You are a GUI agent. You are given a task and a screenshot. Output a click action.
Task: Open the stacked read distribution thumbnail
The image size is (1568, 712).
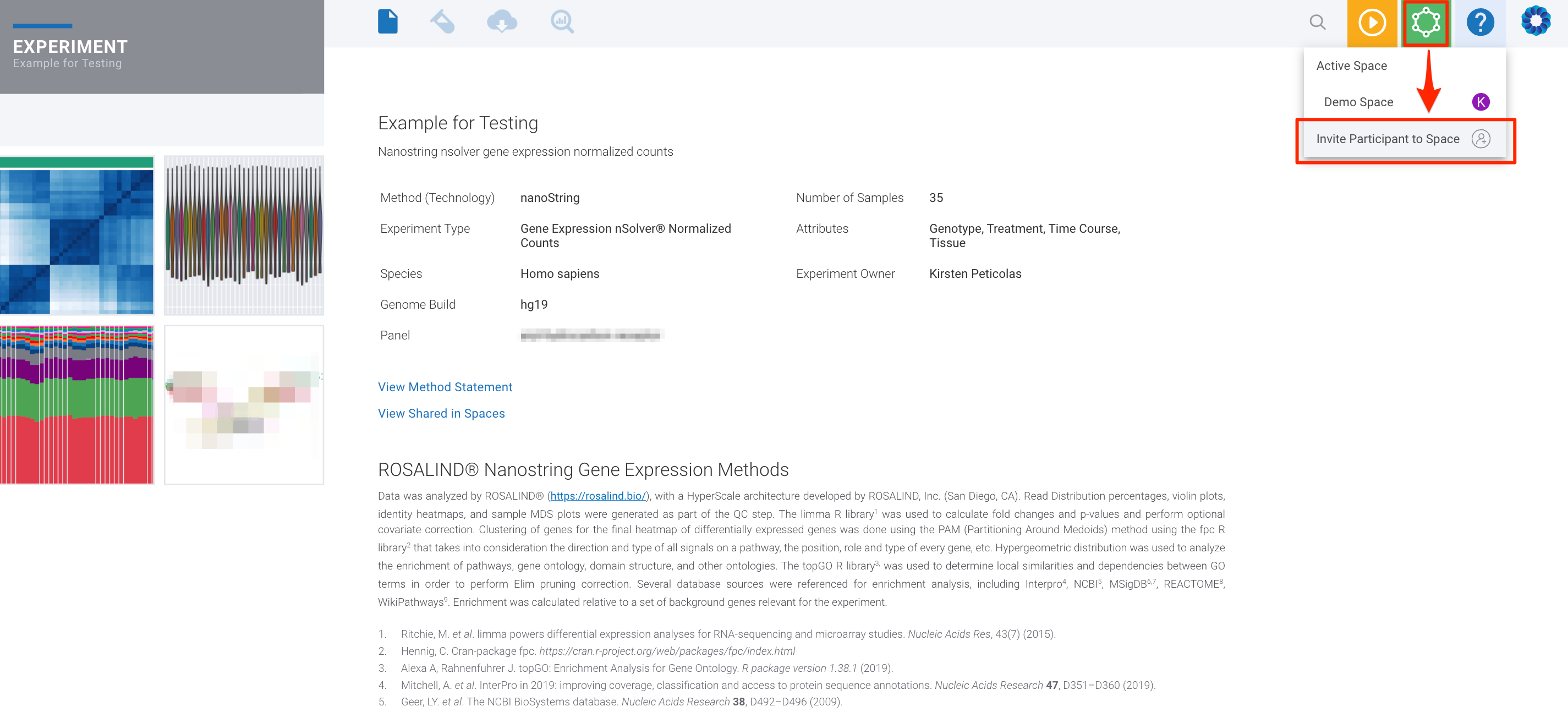point(76,404)
